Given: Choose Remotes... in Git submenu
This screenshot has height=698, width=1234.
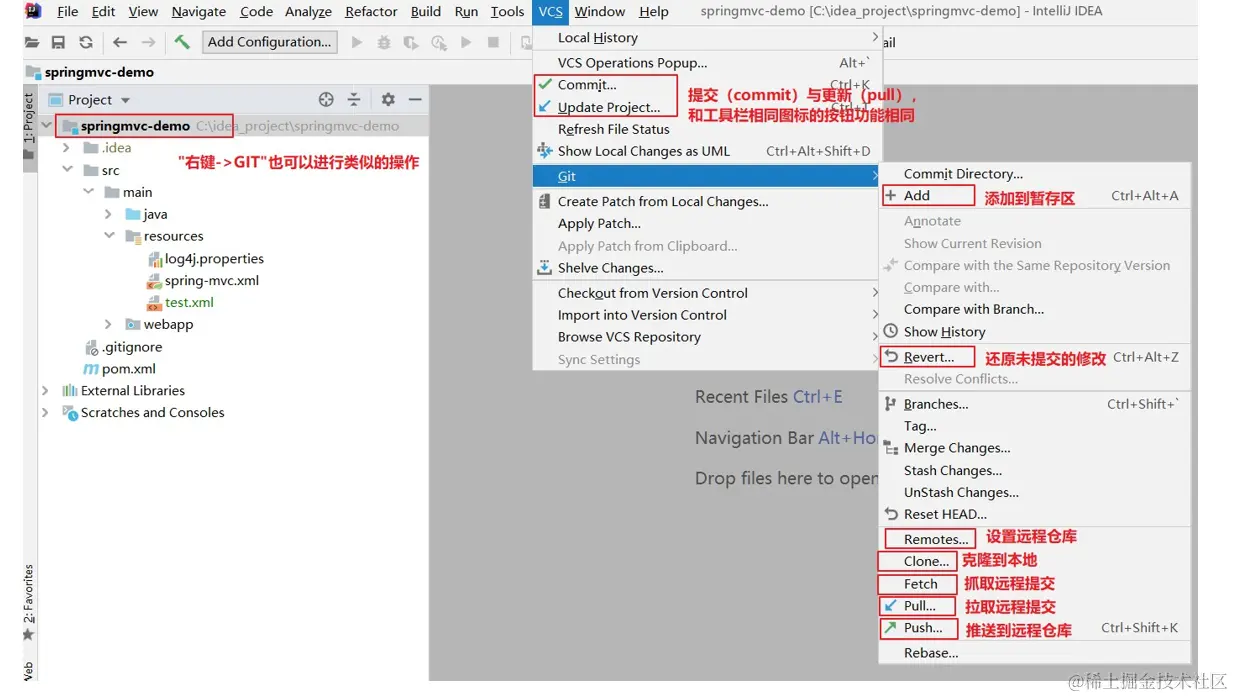Looking at the screenshot, I should point(1034,539).
